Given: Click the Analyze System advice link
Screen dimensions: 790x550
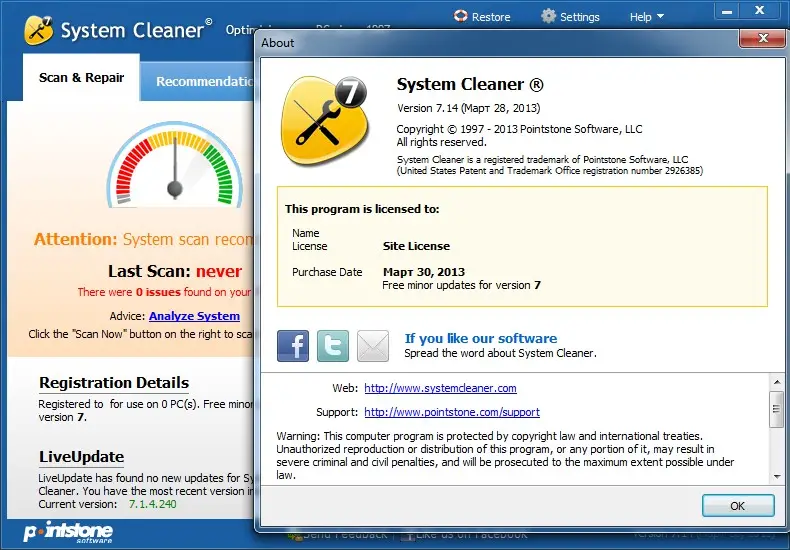Looking at the screenshot, I should 194,316.
